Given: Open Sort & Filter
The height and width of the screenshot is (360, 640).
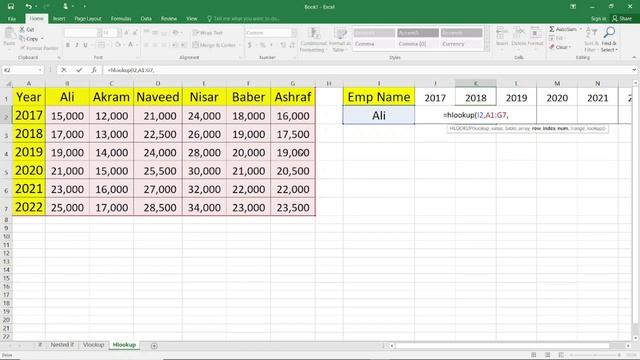Looking at the screenshot, I should [590, 39].
